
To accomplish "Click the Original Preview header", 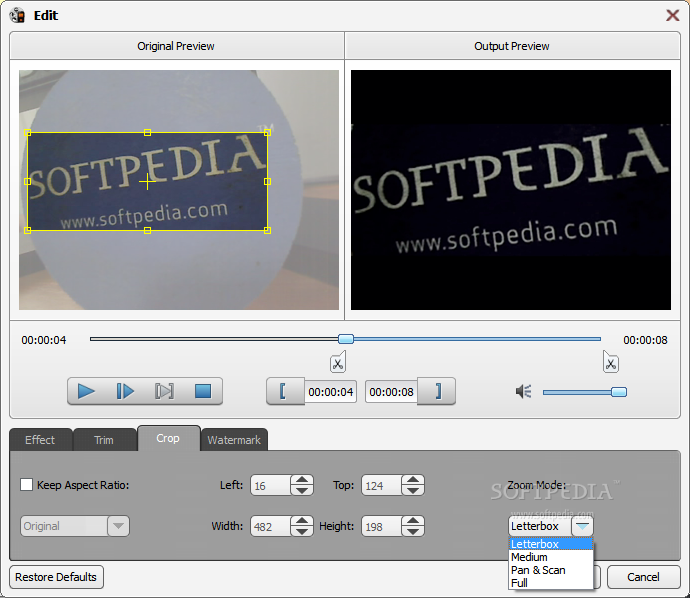I will click(x=176, y=46).
